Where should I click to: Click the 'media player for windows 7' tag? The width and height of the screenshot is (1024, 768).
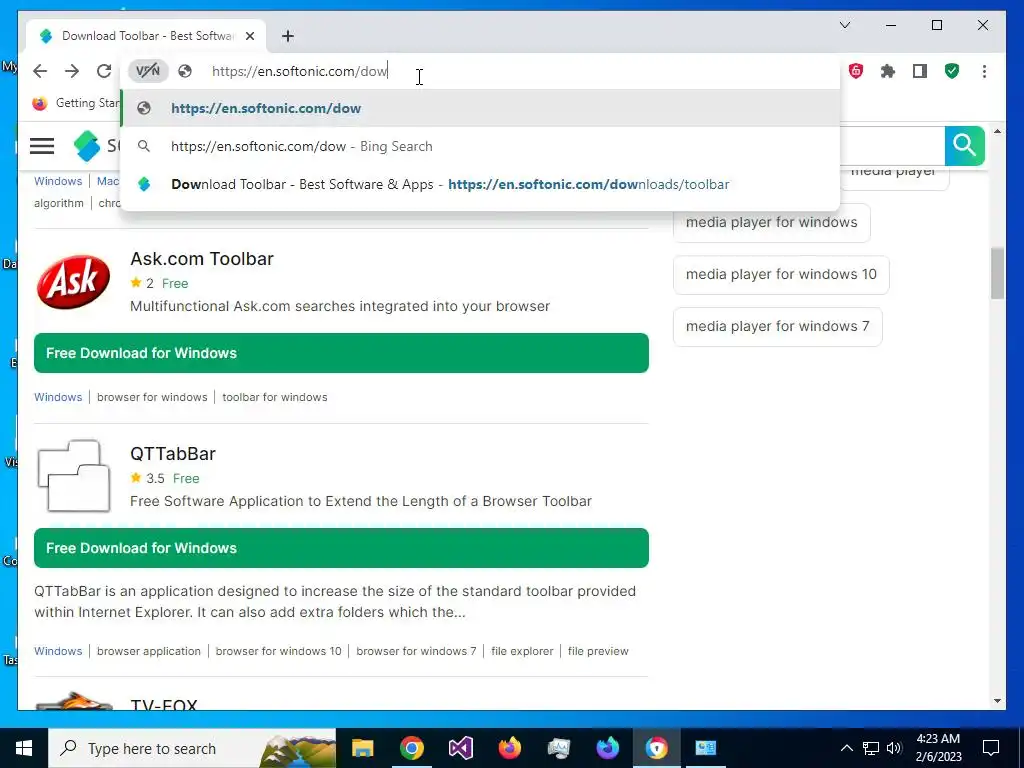(x=777, y=327)
